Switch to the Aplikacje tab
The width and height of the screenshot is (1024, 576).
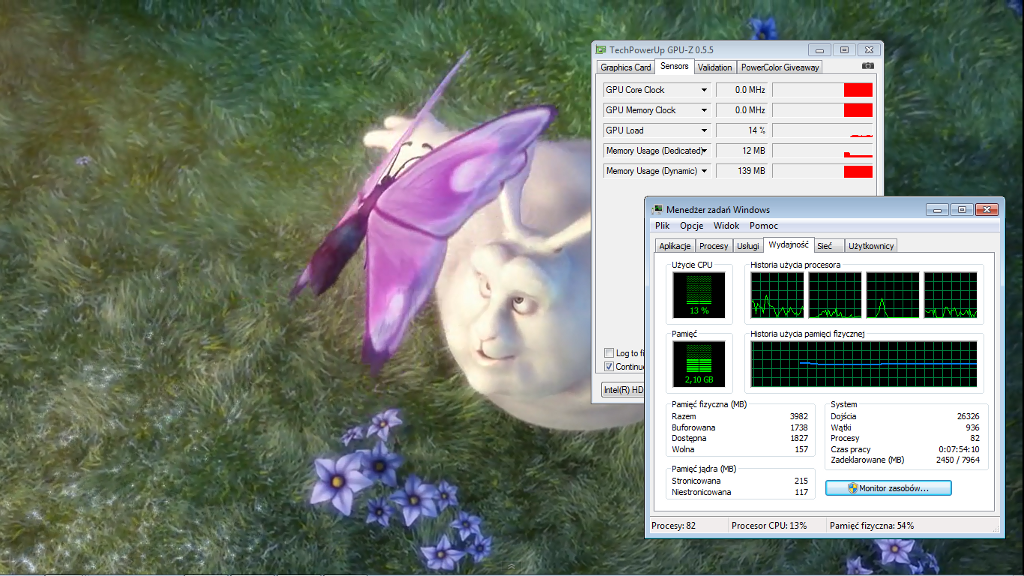675,246
